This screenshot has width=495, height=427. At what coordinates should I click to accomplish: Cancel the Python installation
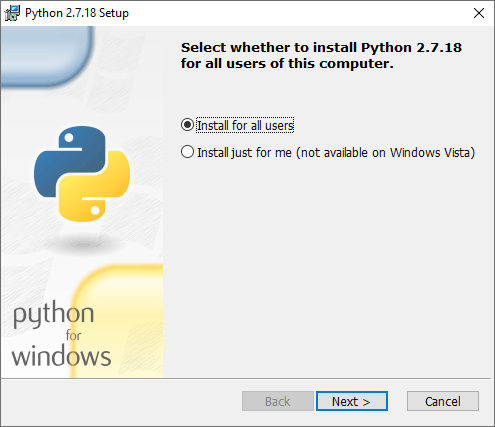(443, 401)
